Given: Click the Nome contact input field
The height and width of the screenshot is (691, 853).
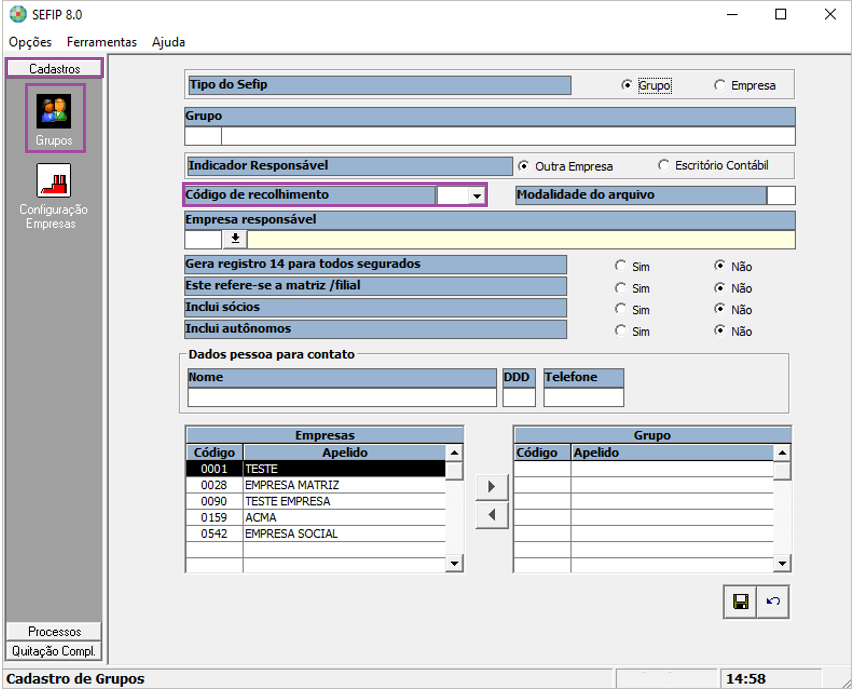Looking at the screenshot, I should point(341,397).
